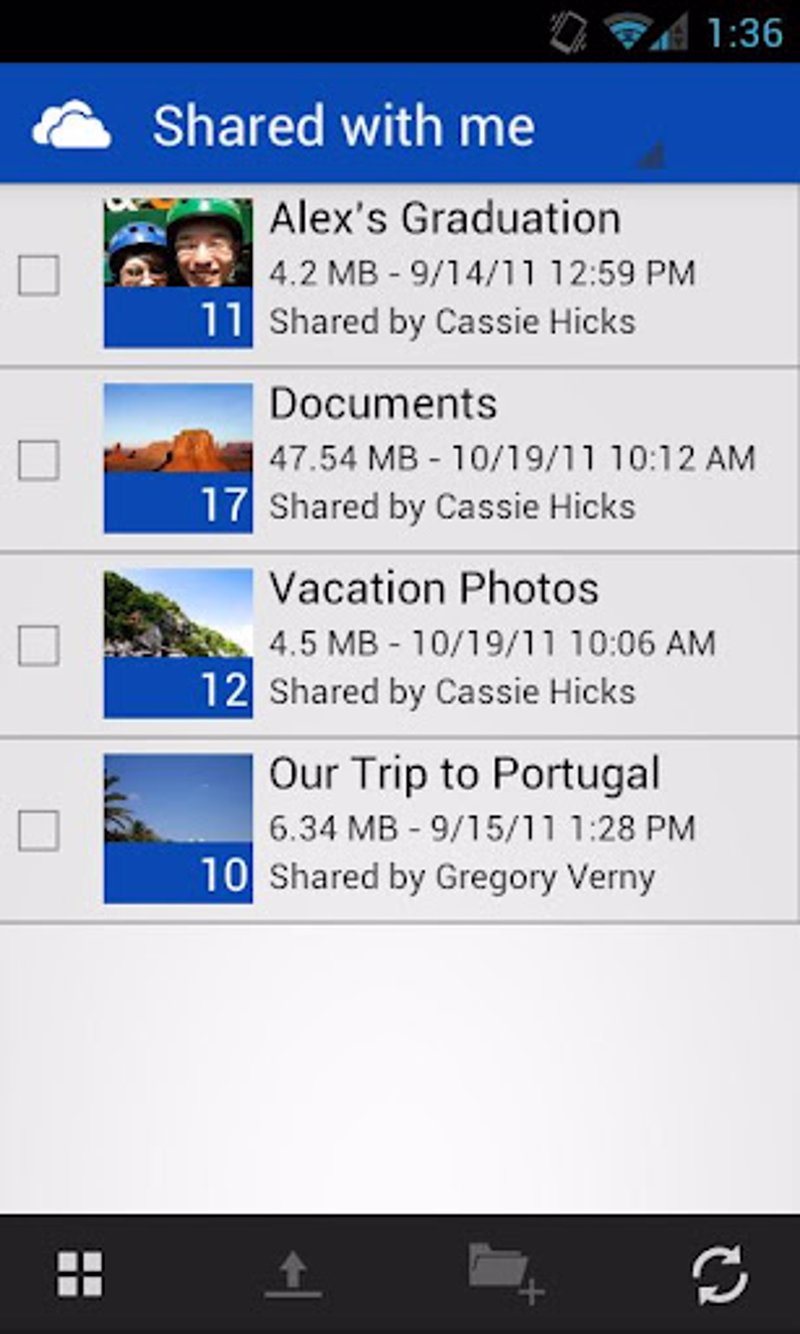Open the Our Trip to Portugal title
This screenshot has height=1334, width=800.
click(x=464, y=773)
